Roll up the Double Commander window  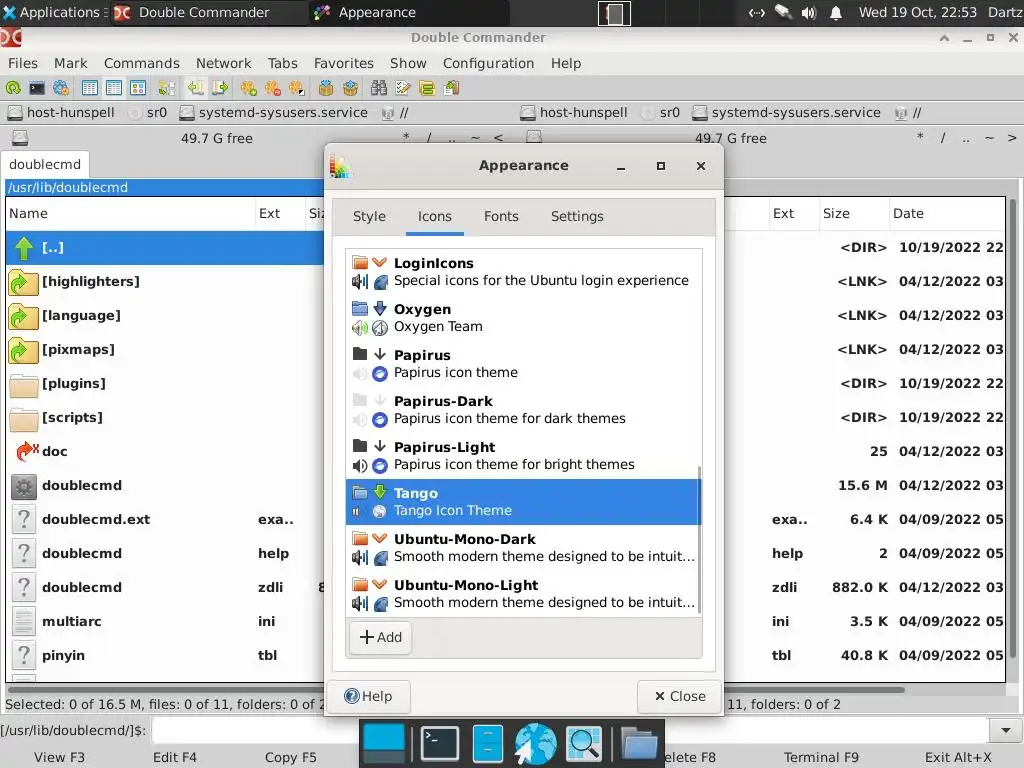[944, 38]
